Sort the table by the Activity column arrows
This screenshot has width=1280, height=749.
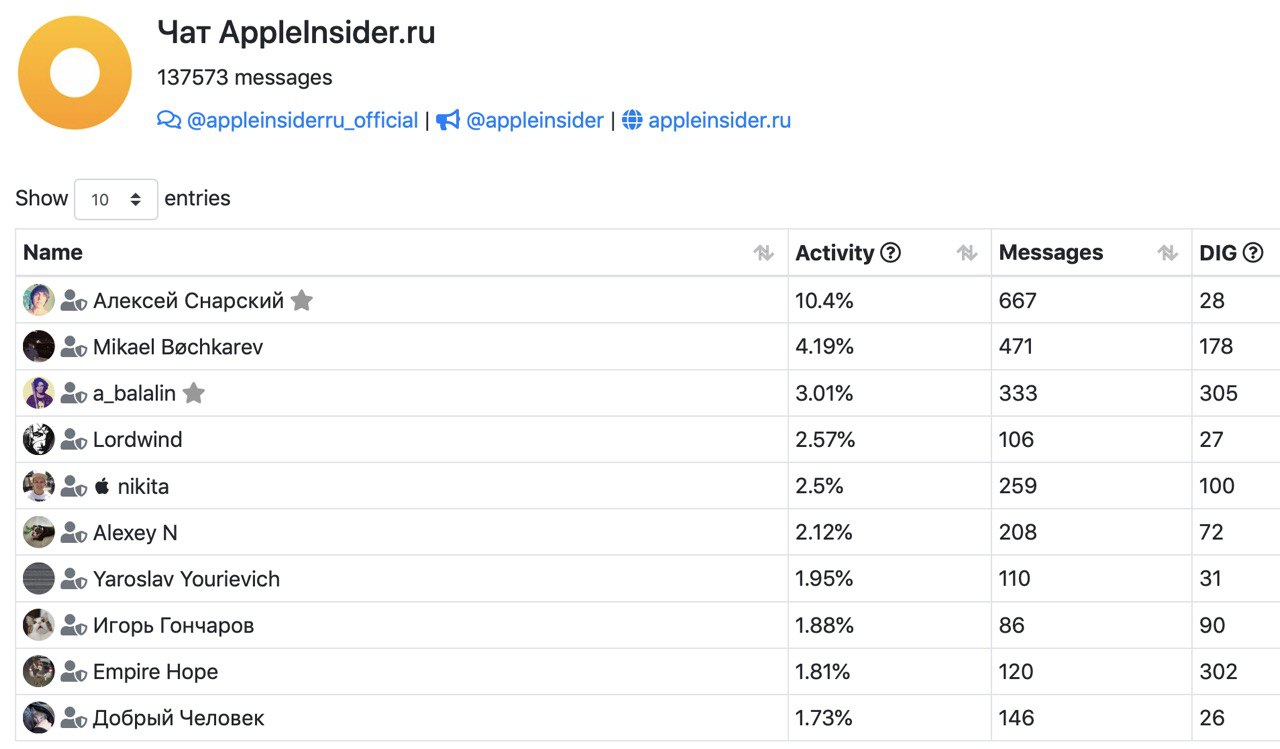(967, 253)
